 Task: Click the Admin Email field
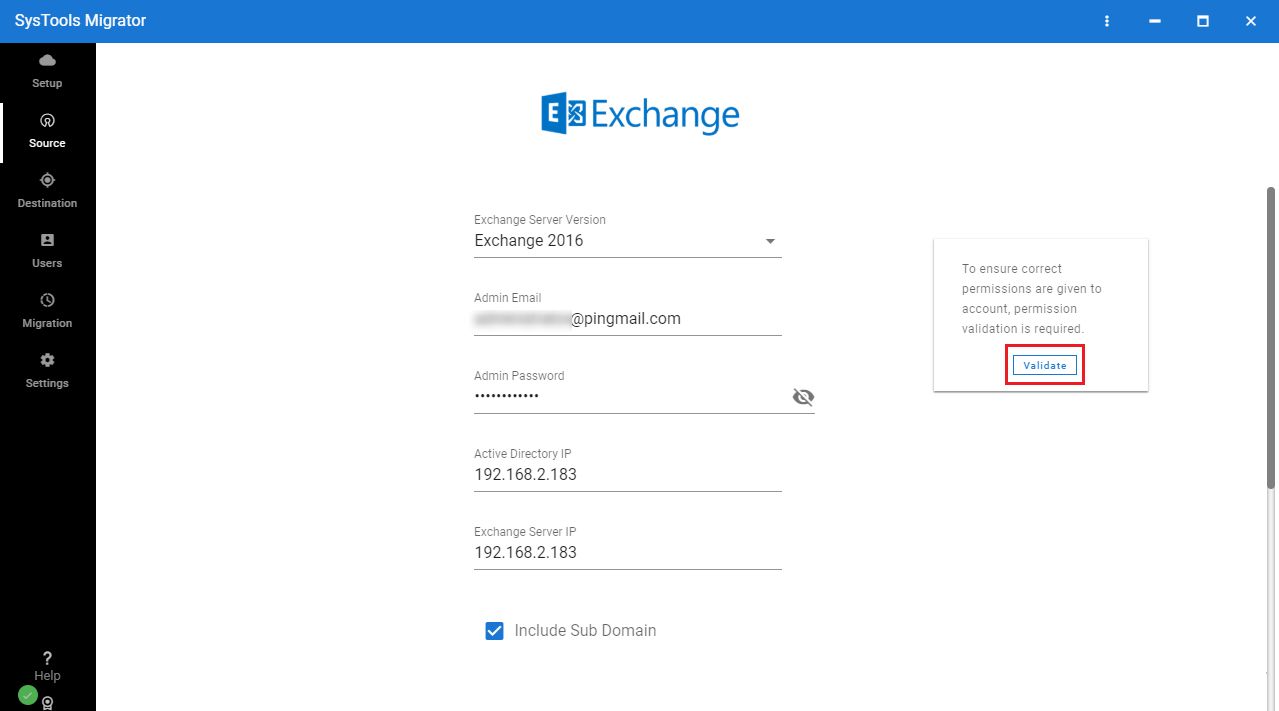[x=628, y=319]
